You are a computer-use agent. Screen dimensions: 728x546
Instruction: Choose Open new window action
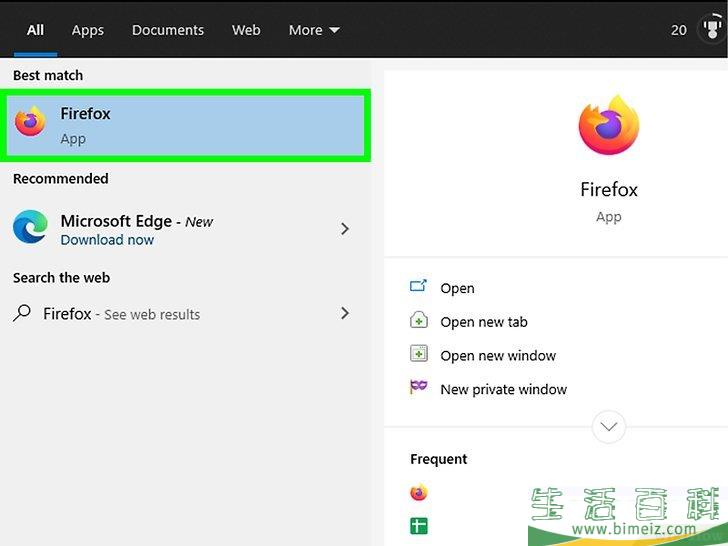[498, 356]
